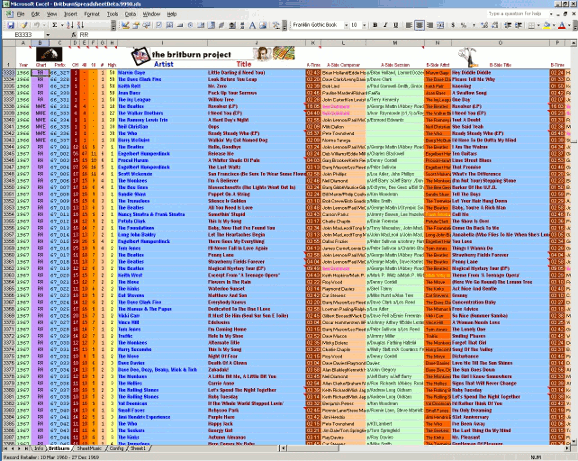Click the 'Artist' column heading label
The height and width of the screenshot is (461, 578).
pos(164,64)
